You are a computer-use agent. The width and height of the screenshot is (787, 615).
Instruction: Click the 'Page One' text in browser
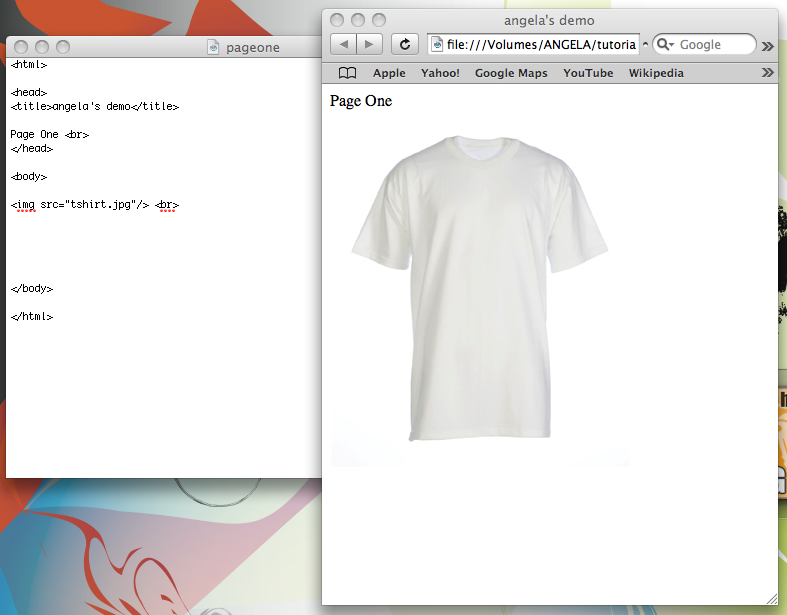click(361, 101)
